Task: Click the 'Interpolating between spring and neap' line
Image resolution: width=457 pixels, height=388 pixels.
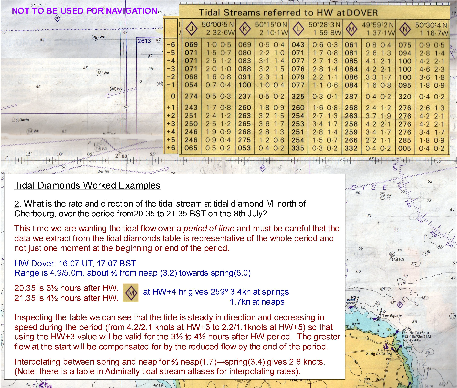Action: pos(170,362)
